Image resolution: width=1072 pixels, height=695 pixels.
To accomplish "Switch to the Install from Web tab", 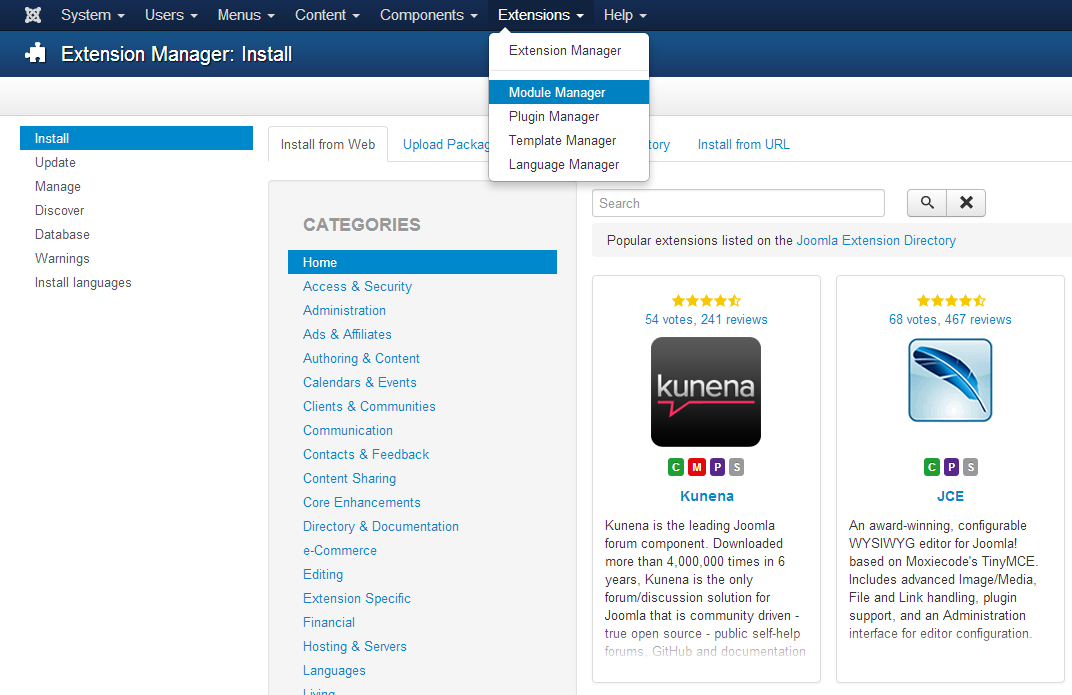I will pyautogui.click(x=328, y=144).
